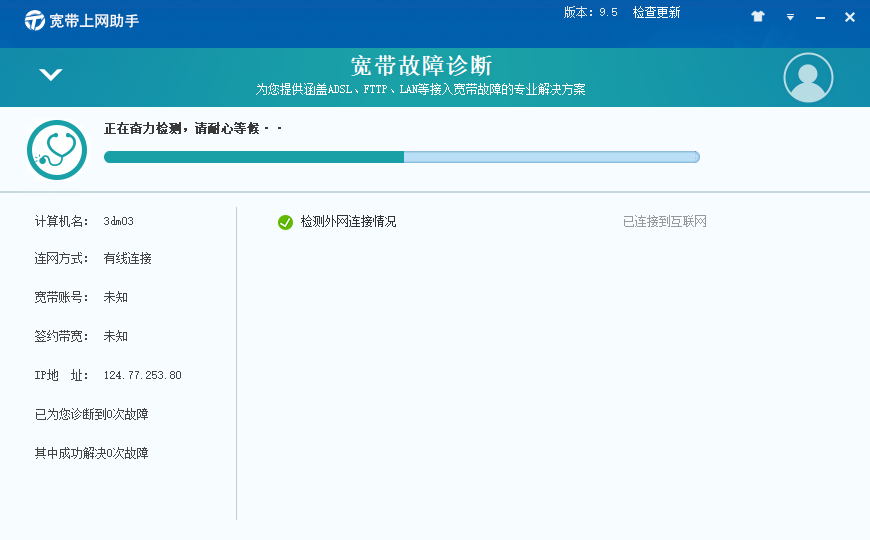Click the diagnosis progress bar

point(401,157)
